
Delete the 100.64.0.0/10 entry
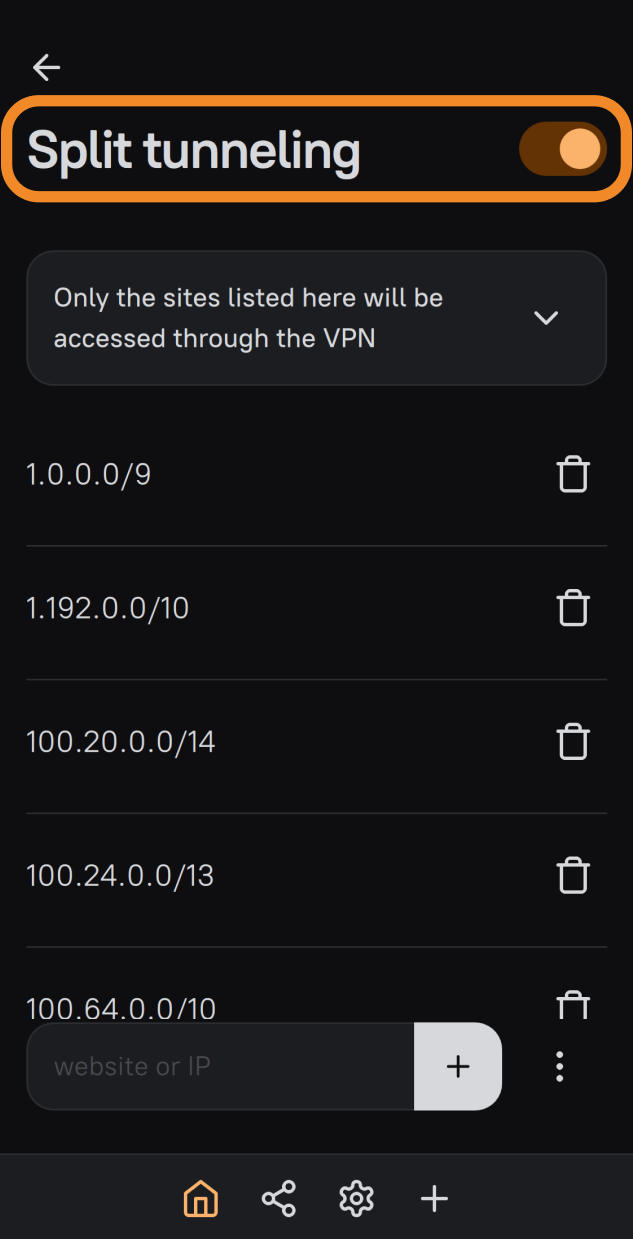pyautogui.click(x=573, y=1003)
